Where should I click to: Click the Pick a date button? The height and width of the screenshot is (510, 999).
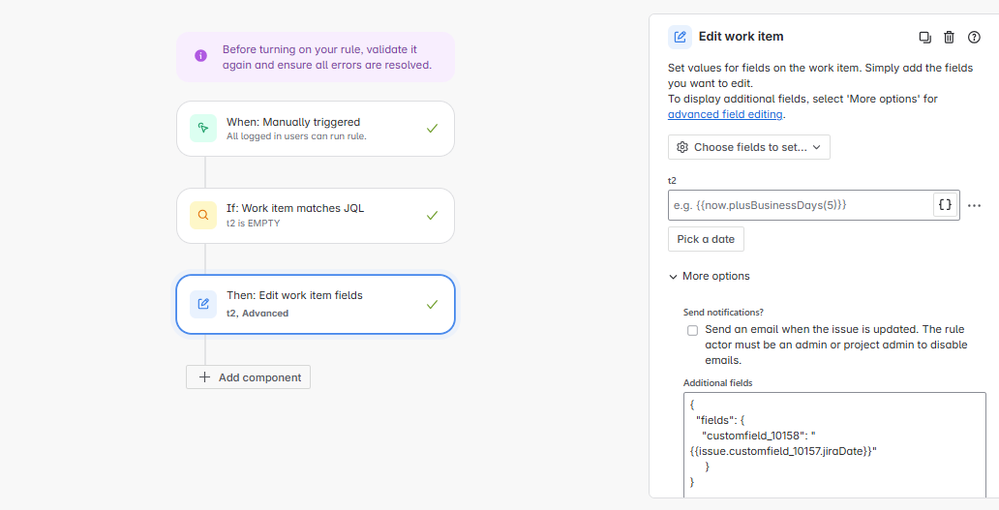[x=705, y=239]
